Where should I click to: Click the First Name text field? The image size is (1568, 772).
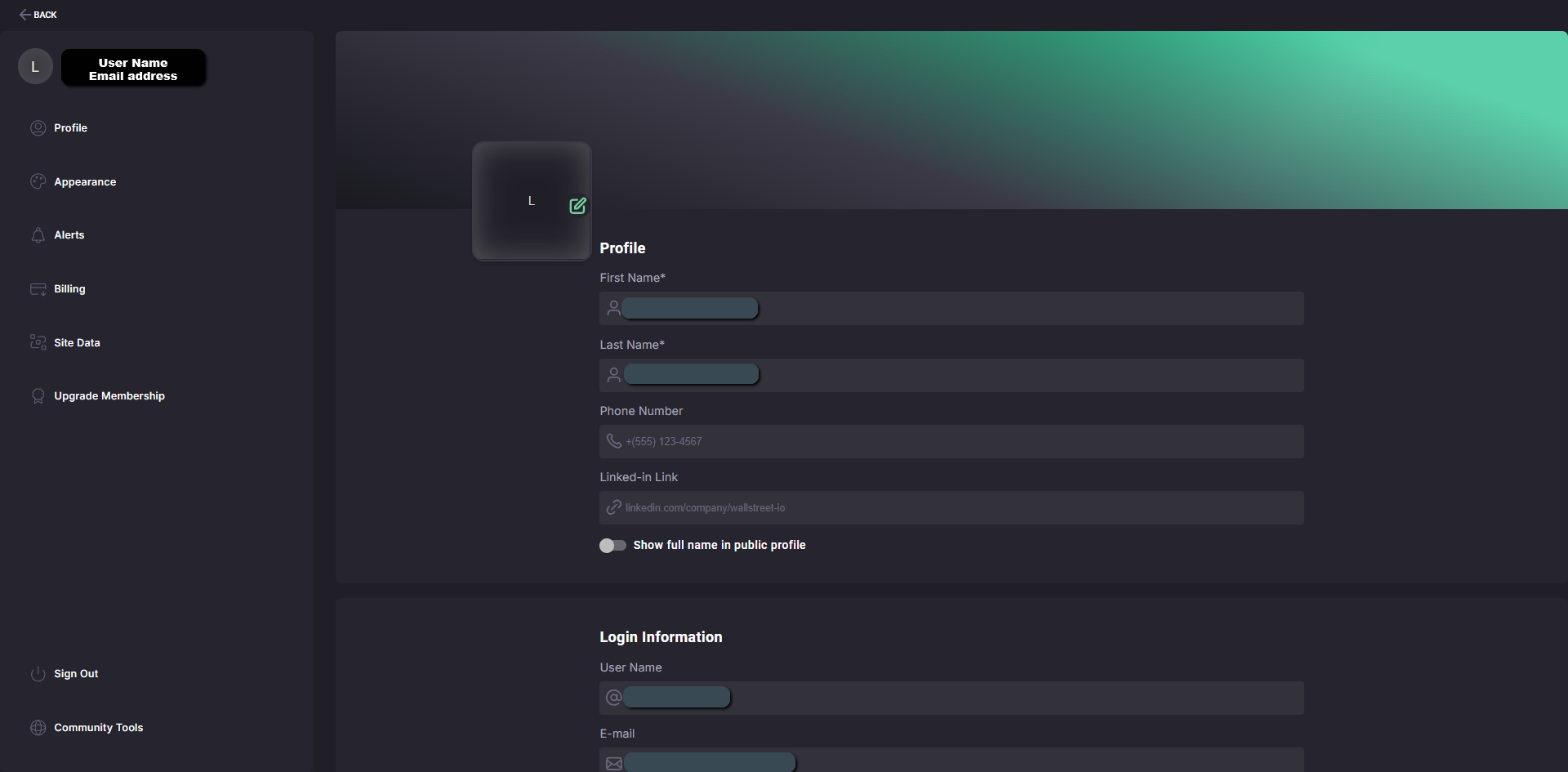951,309
